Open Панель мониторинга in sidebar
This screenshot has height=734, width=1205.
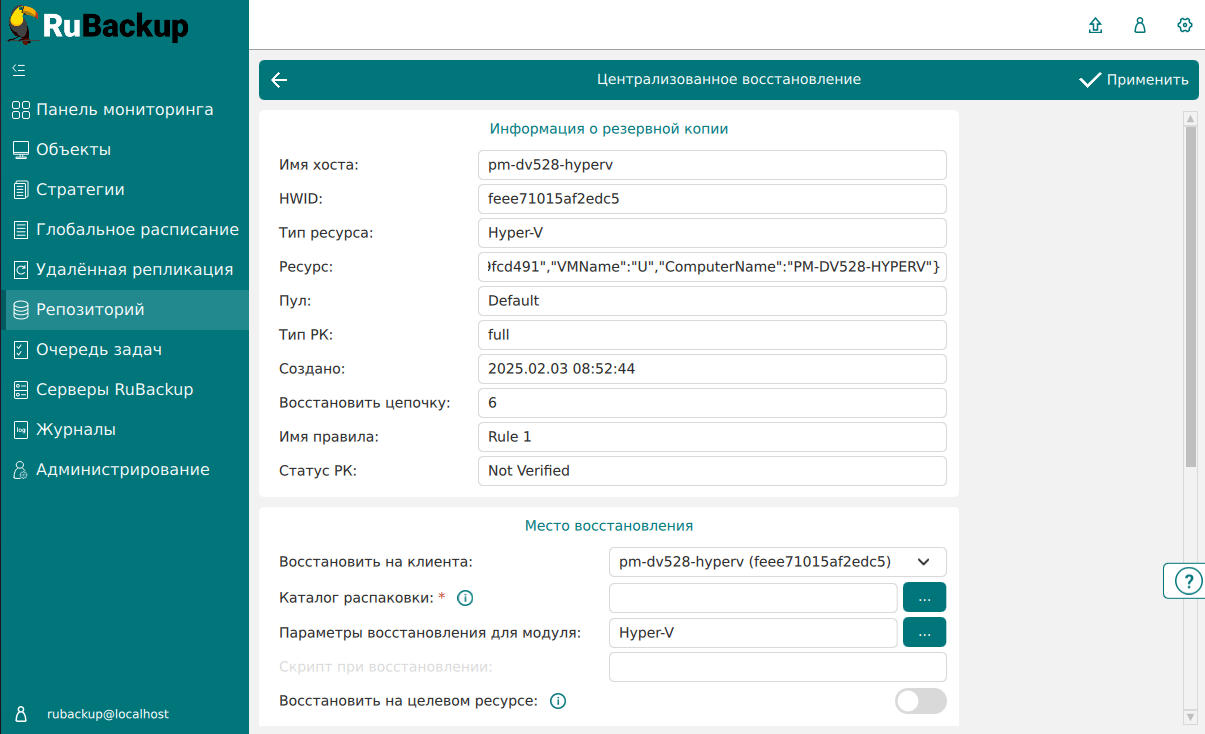(124, 110)
